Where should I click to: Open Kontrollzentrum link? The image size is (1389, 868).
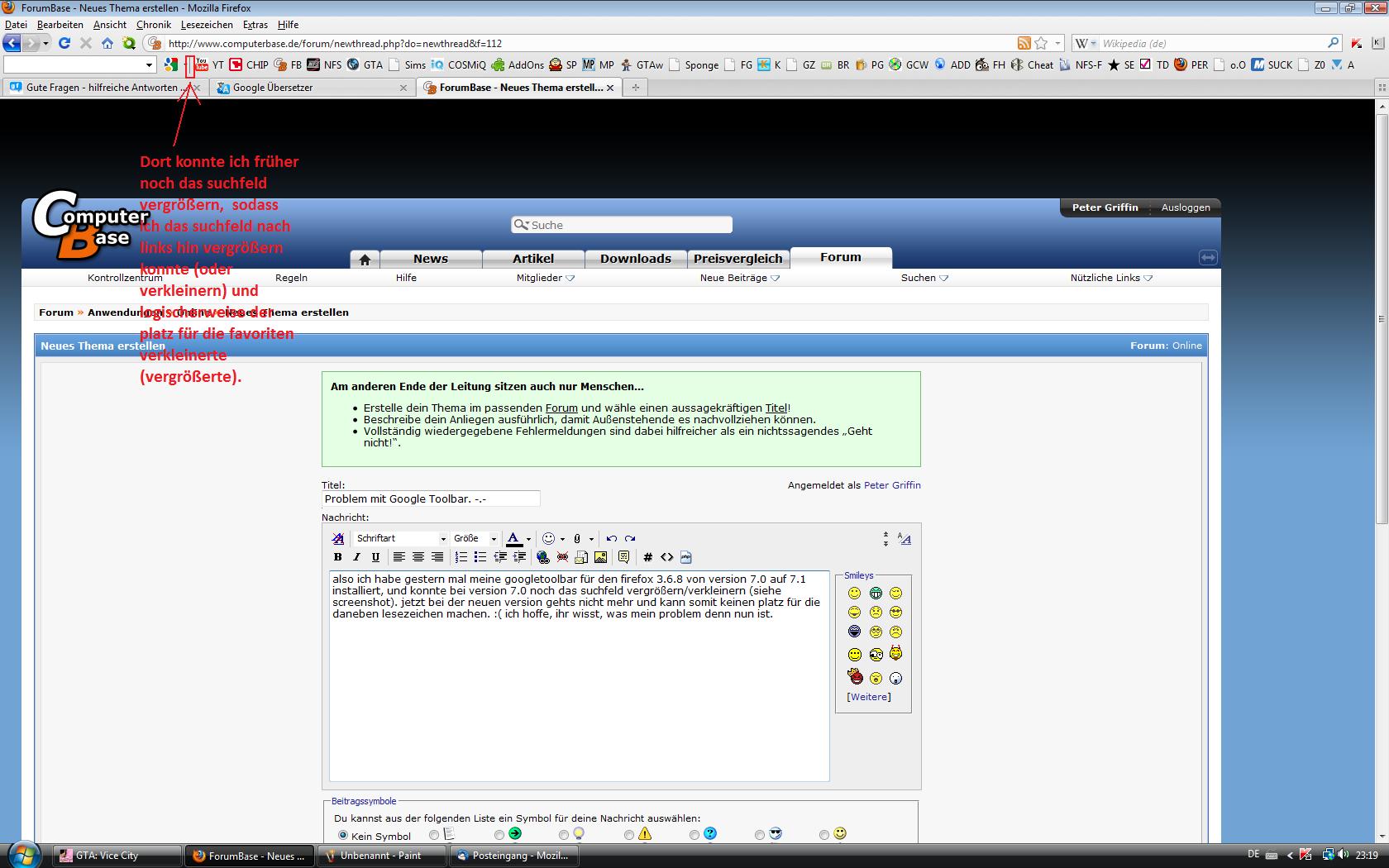click(125, 278)
